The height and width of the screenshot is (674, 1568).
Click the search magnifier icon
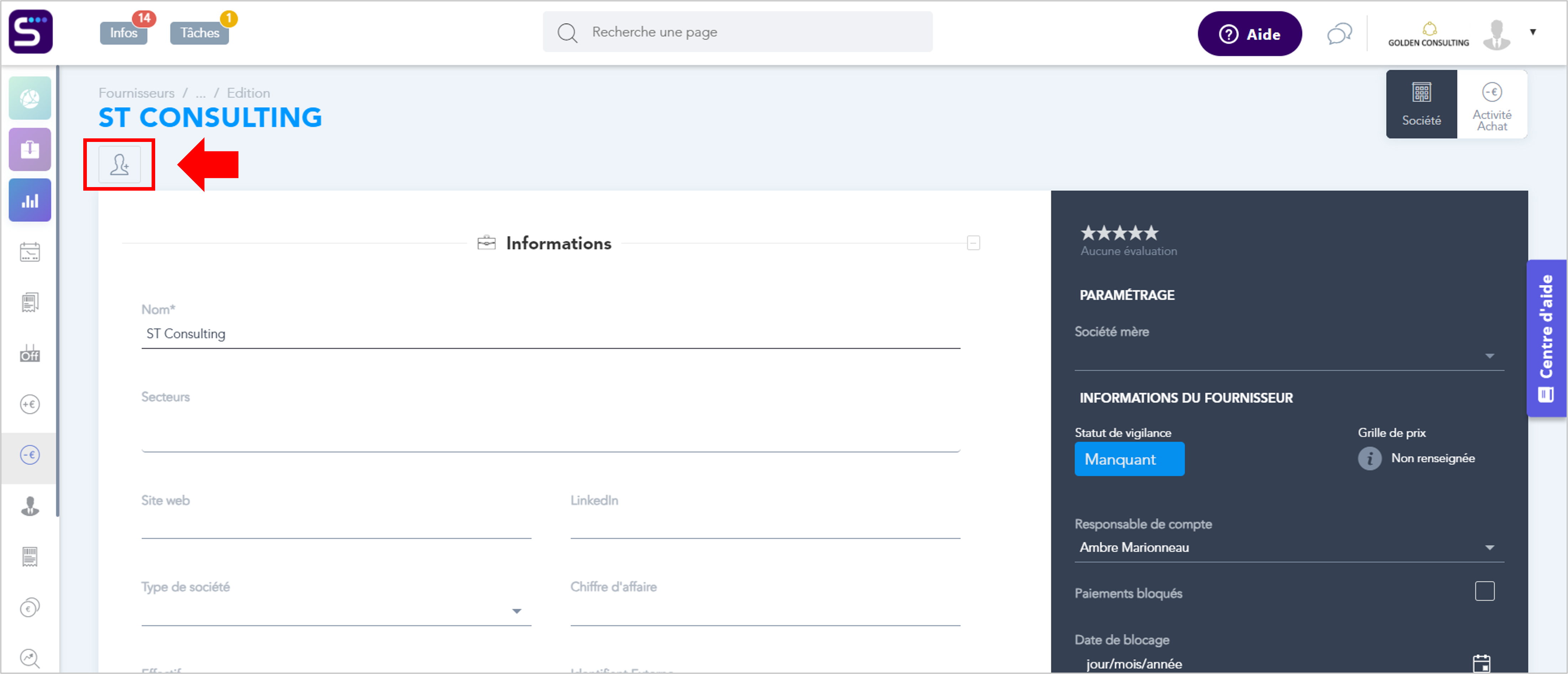coord(567,33)
